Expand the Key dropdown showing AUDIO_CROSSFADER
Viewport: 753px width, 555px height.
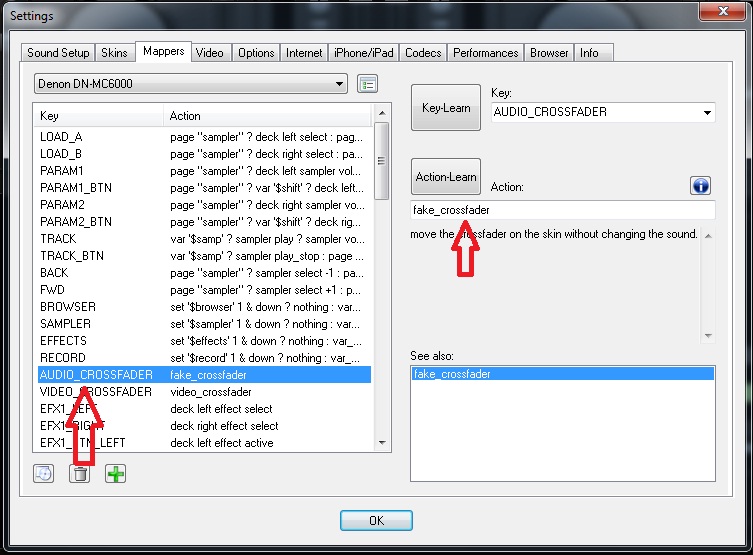point(707,112)
